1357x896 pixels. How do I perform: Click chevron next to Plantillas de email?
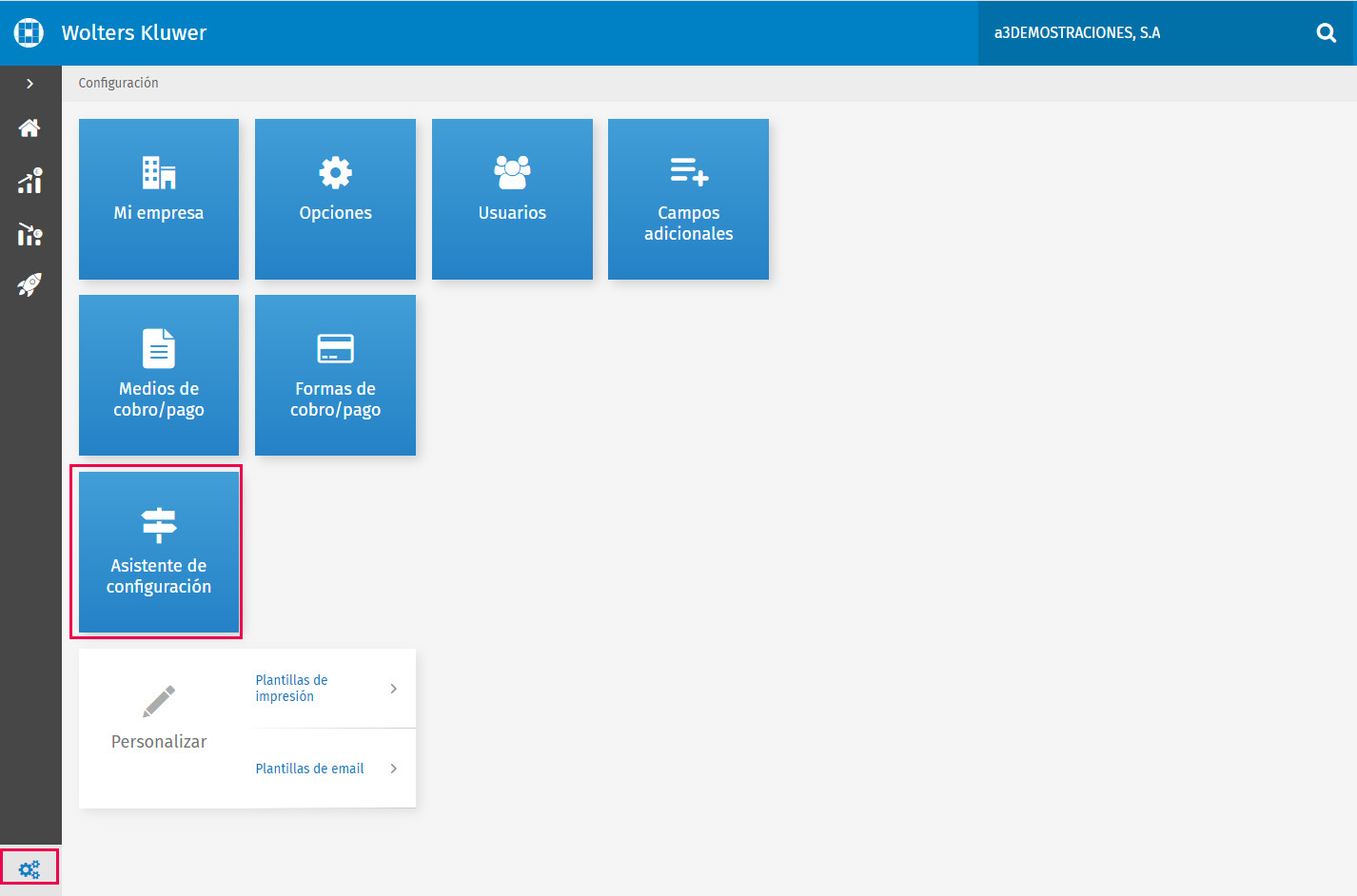393,769
